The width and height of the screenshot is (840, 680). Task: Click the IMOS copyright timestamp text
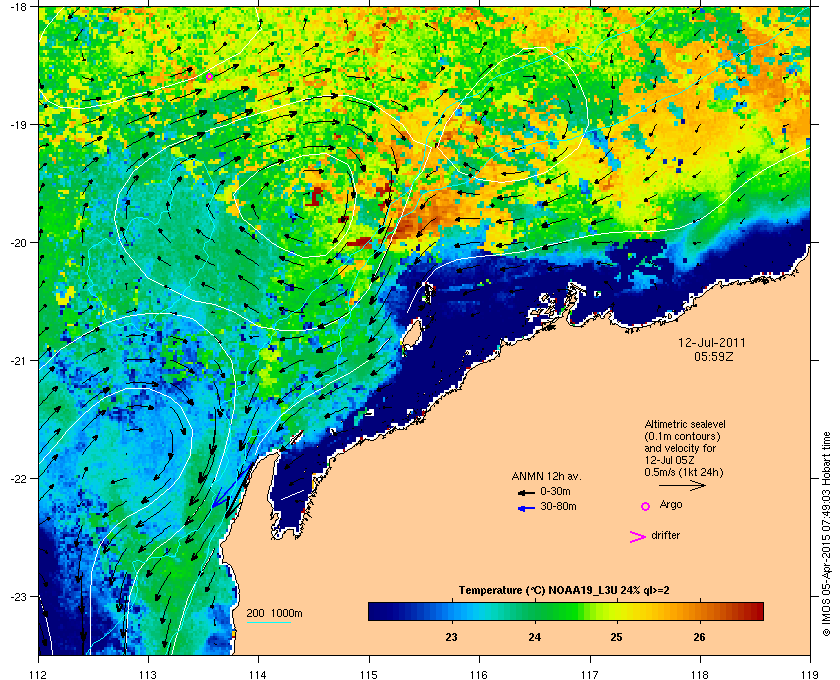[826, 535]
